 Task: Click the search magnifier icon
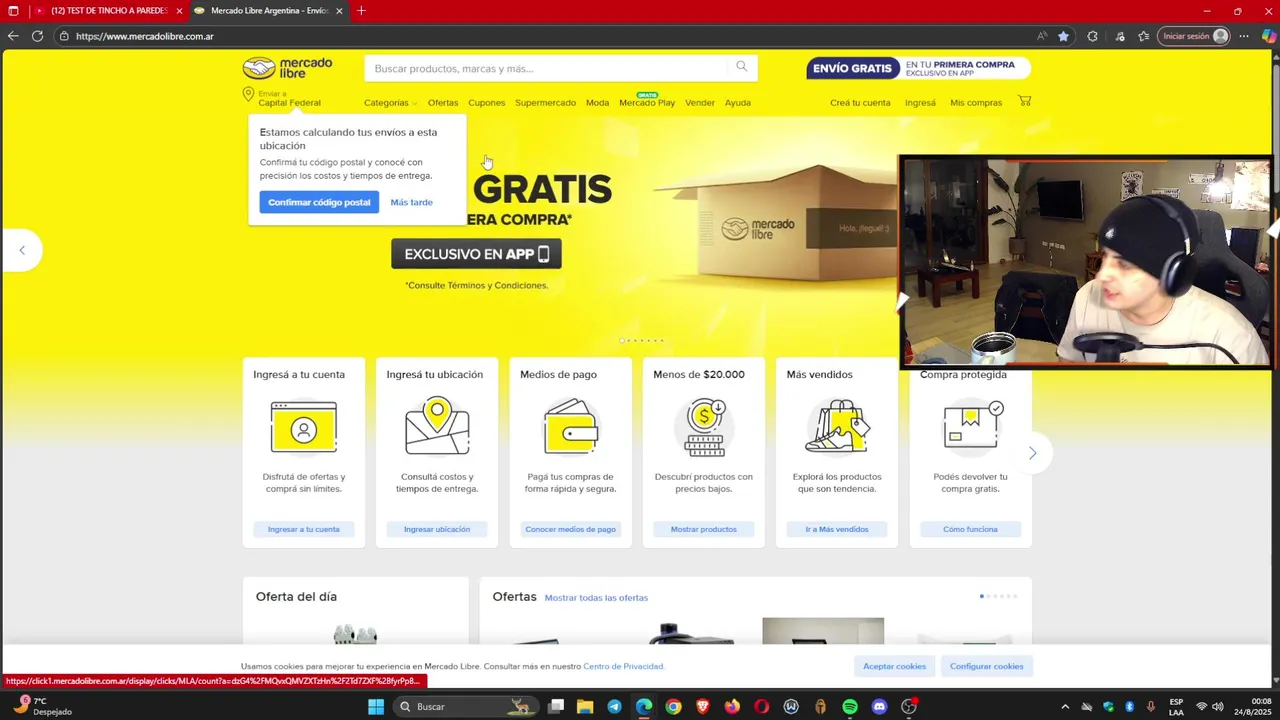[x=742, y=67]
